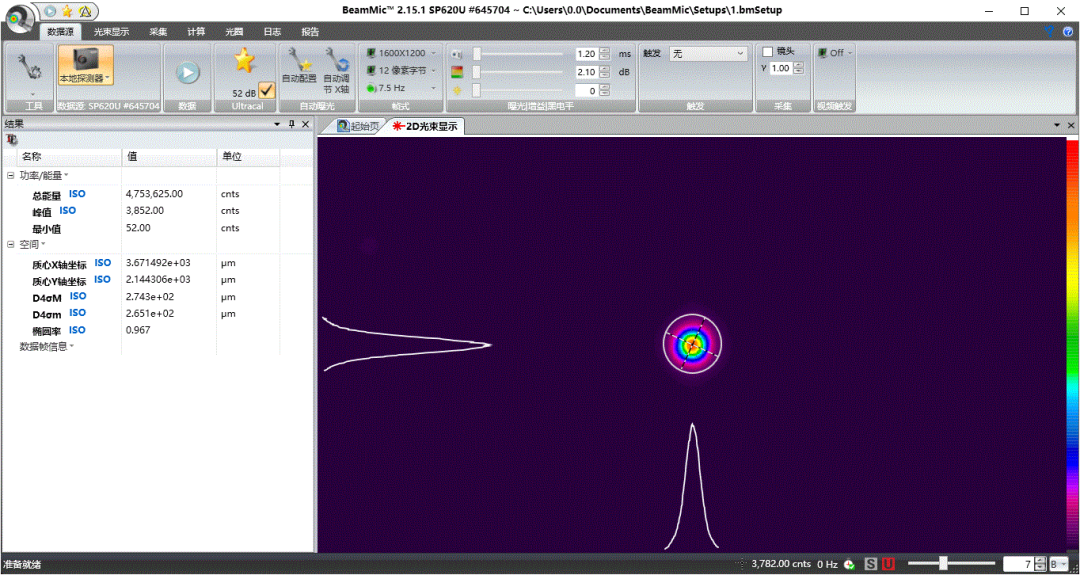
Task: Switch to the 采集 ribbon tab
Action: 158,32
